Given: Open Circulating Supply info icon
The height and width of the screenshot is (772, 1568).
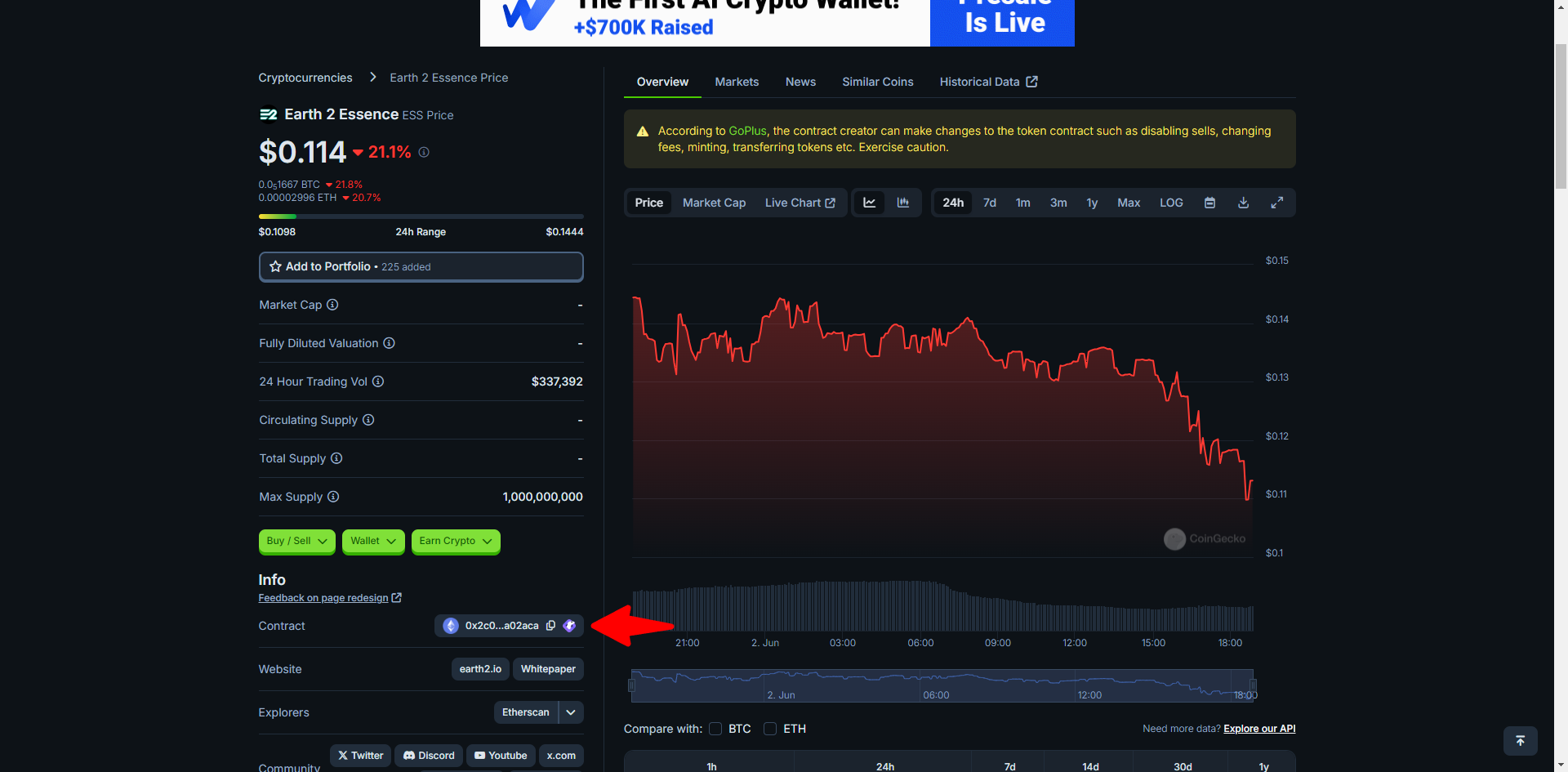Looking at the screenshot, I should 368,420.
